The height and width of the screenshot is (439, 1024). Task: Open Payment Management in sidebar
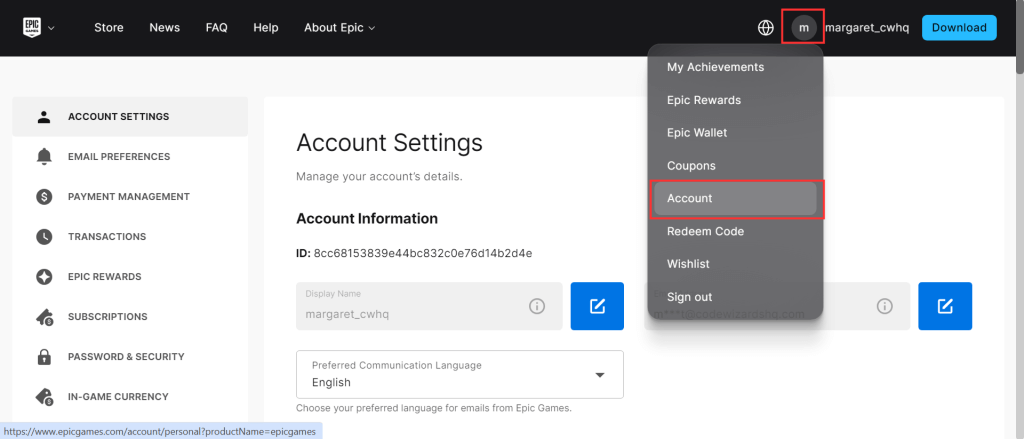click(128, 197)
